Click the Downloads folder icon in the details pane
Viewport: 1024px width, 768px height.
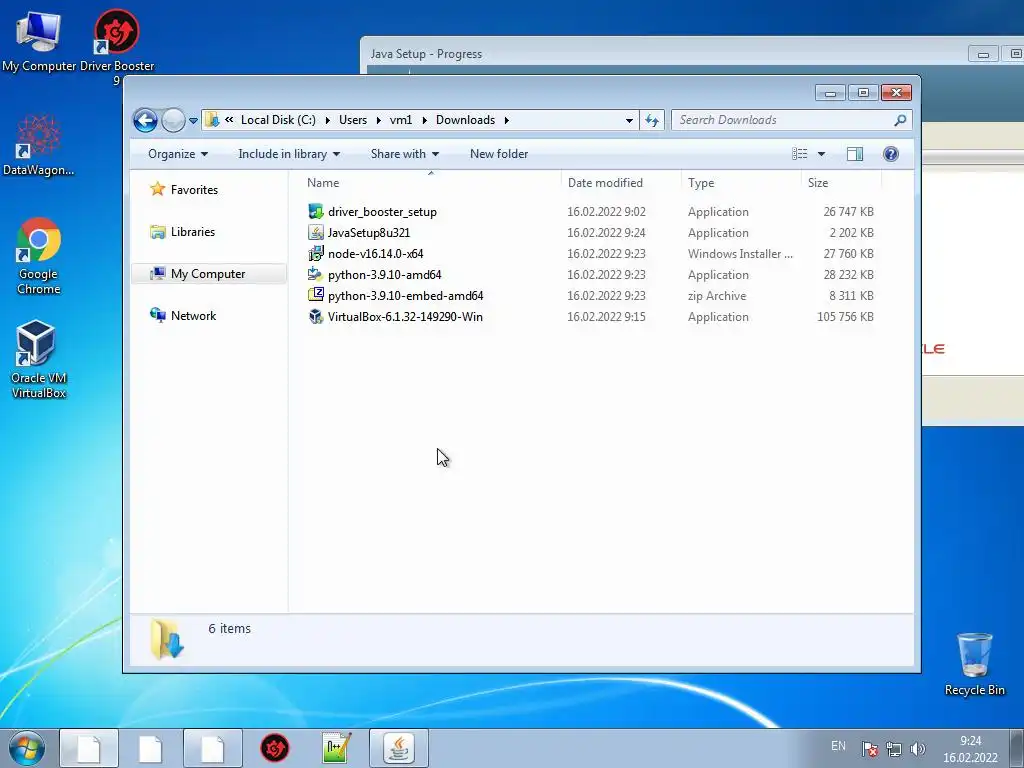167,639
